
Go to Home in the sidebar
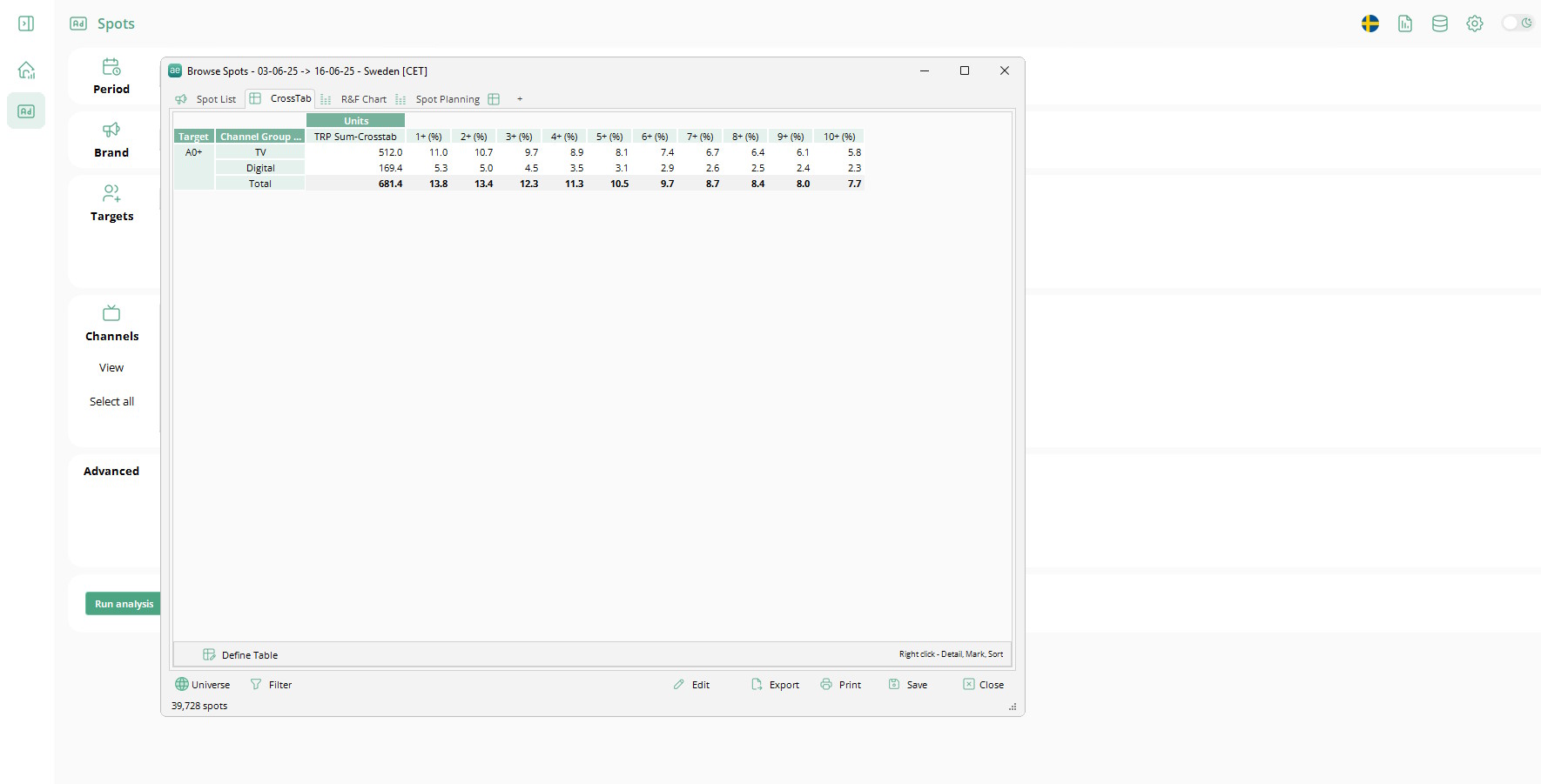26,70
